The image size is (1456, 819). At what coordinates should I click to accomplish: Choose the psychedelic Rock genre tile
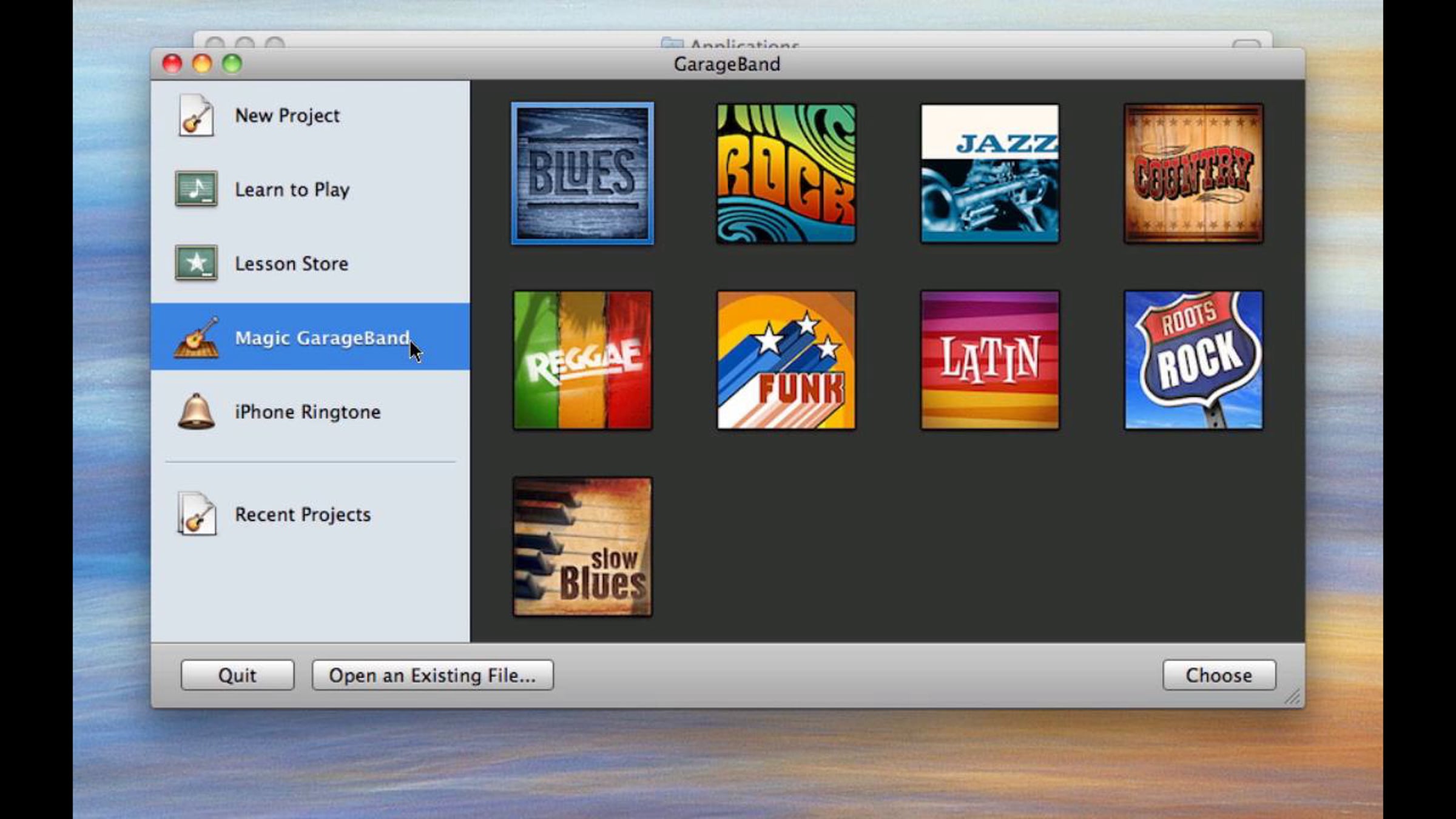coord(786,174)
